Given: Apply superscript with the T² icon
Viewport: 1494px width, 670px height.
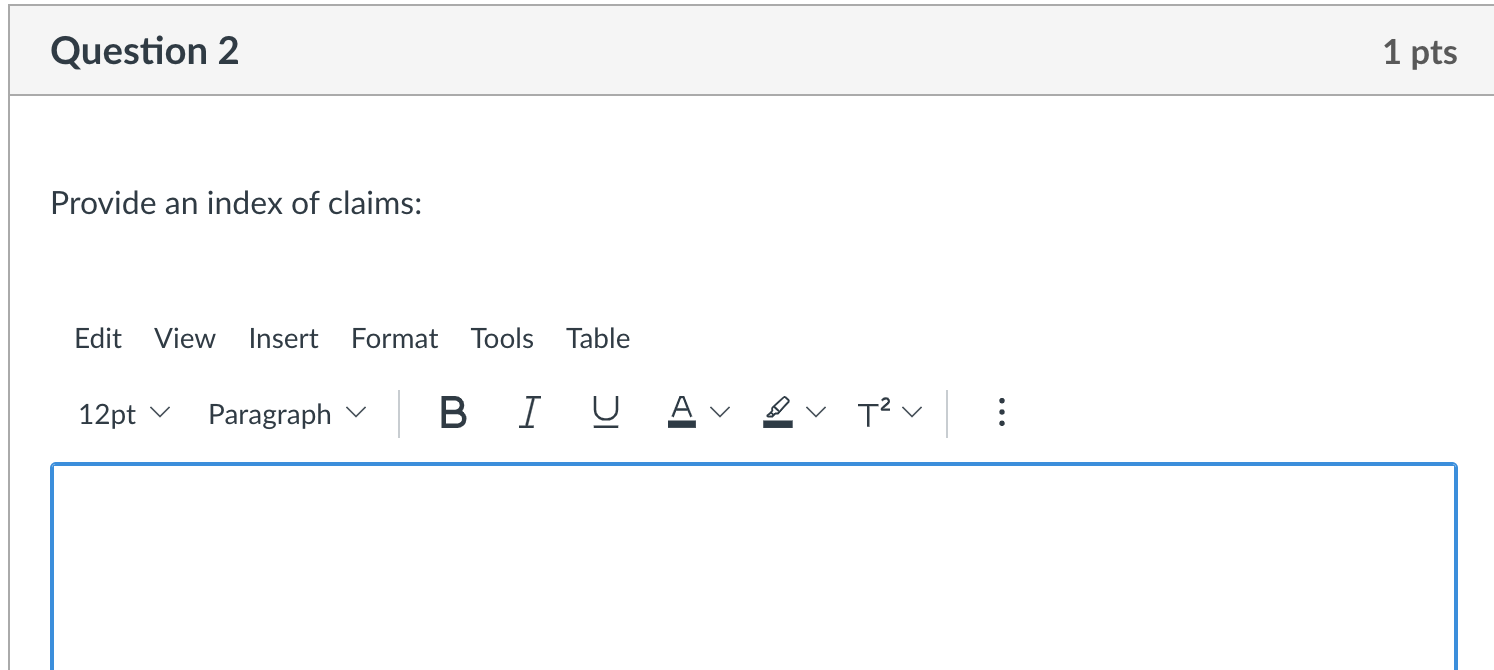Looking at the screenshot, I should click(872, 413).
